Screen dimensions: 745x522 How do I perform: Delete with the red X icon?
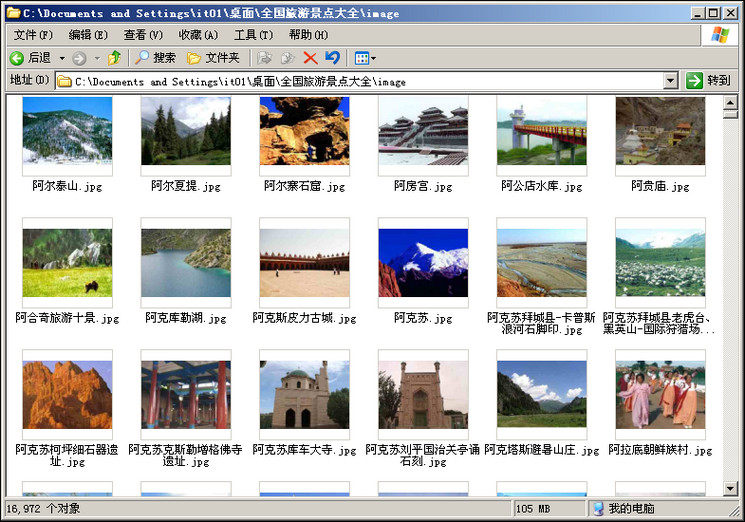pyautogui.click(x=310, y=58)
